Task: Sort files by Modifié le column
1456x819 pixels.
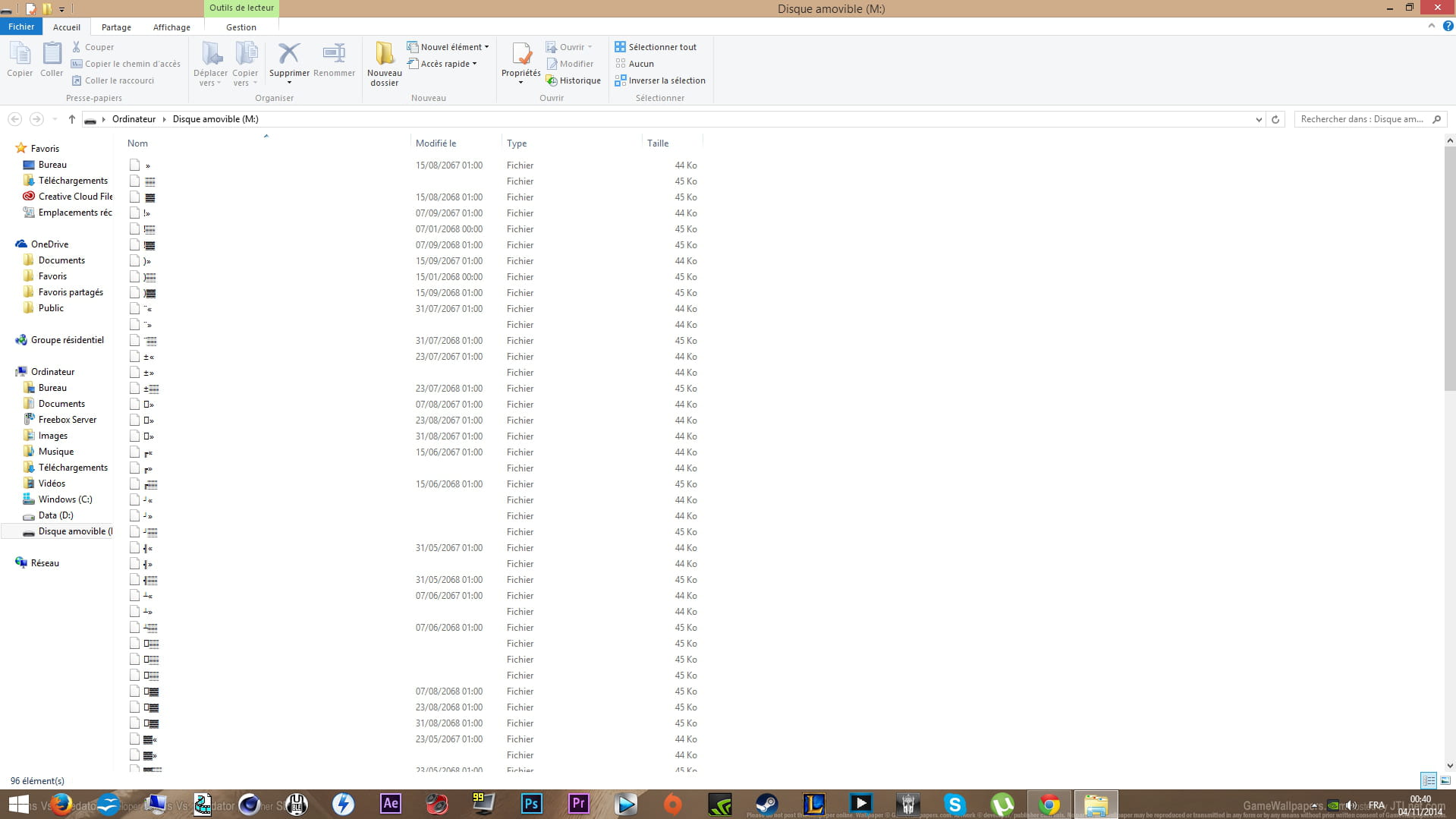Action: coord(436,143)
